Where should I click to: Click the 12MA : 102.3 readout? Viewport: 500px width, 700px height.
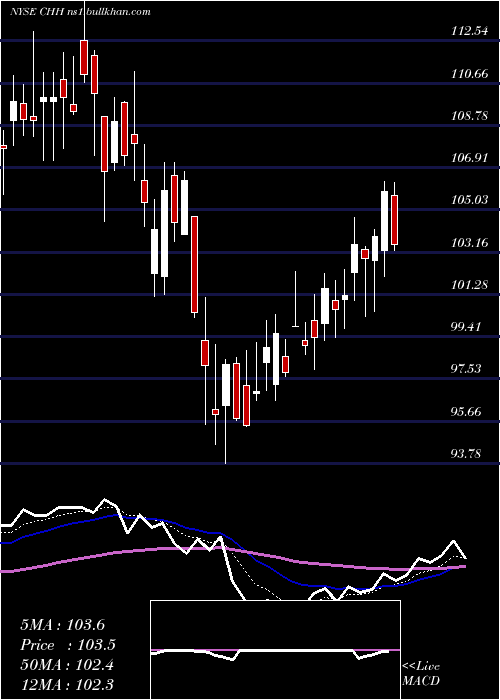(x=67, y=684)
